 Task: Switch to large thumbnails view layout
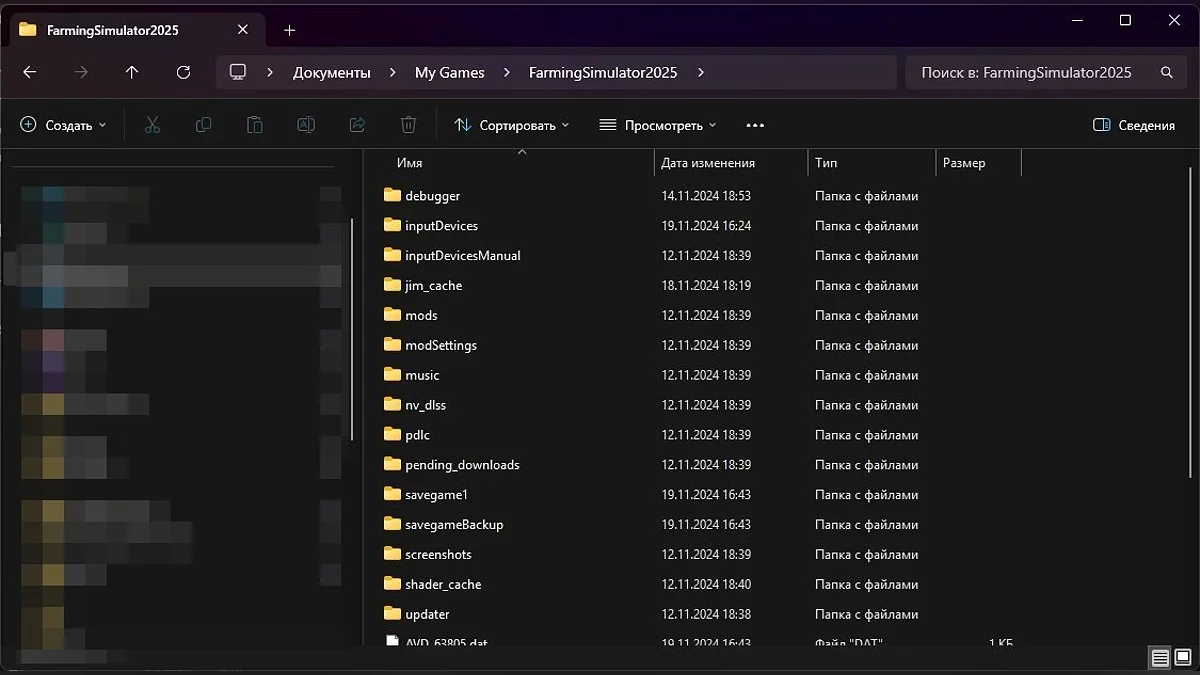[1182, 658]
